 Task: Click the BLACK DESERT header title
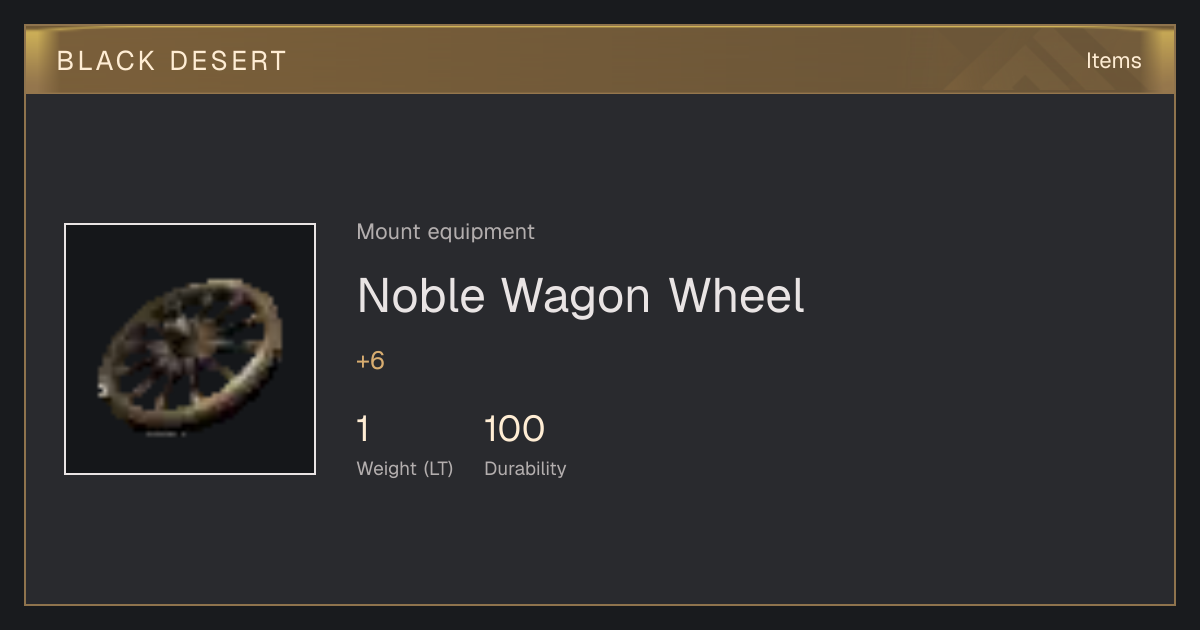172,61
